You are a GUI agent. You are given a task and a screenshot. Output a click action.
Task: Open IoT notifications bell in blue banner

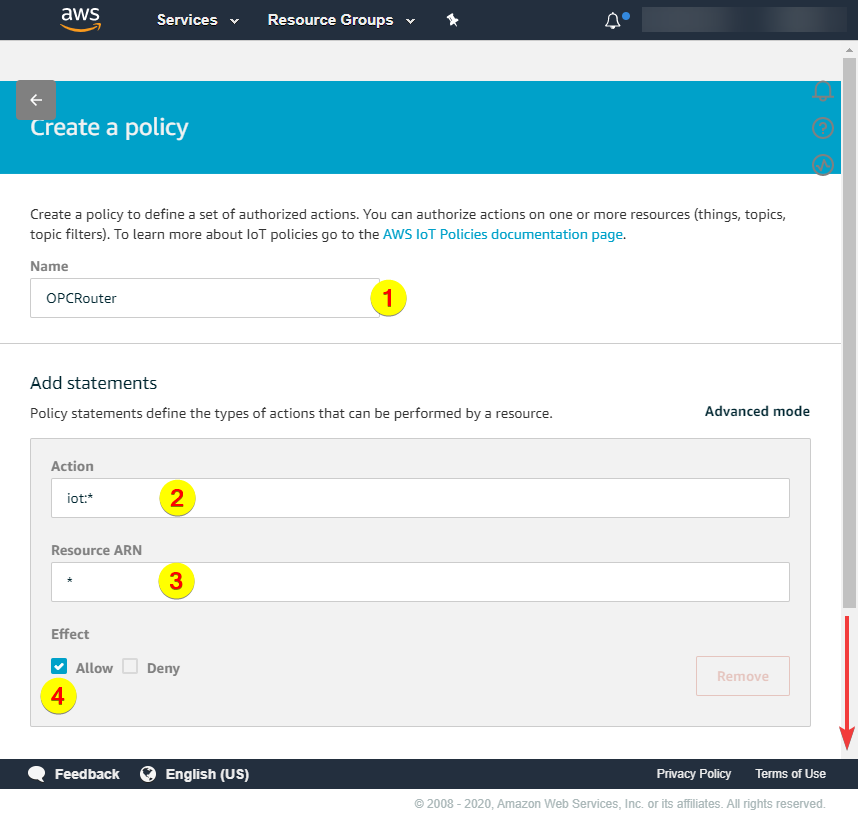coord(822,91)
